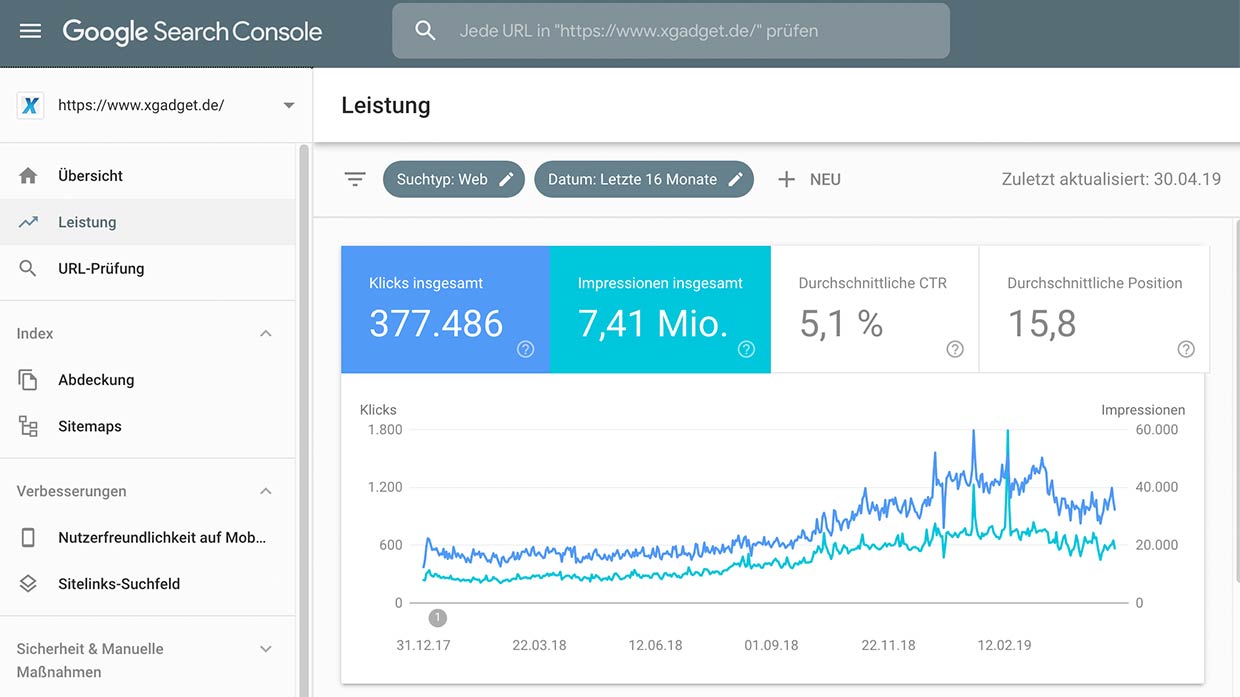Open help icon on Durchschnittliche CTR card
Screen dimensions: 1240x697
point(955,349)
